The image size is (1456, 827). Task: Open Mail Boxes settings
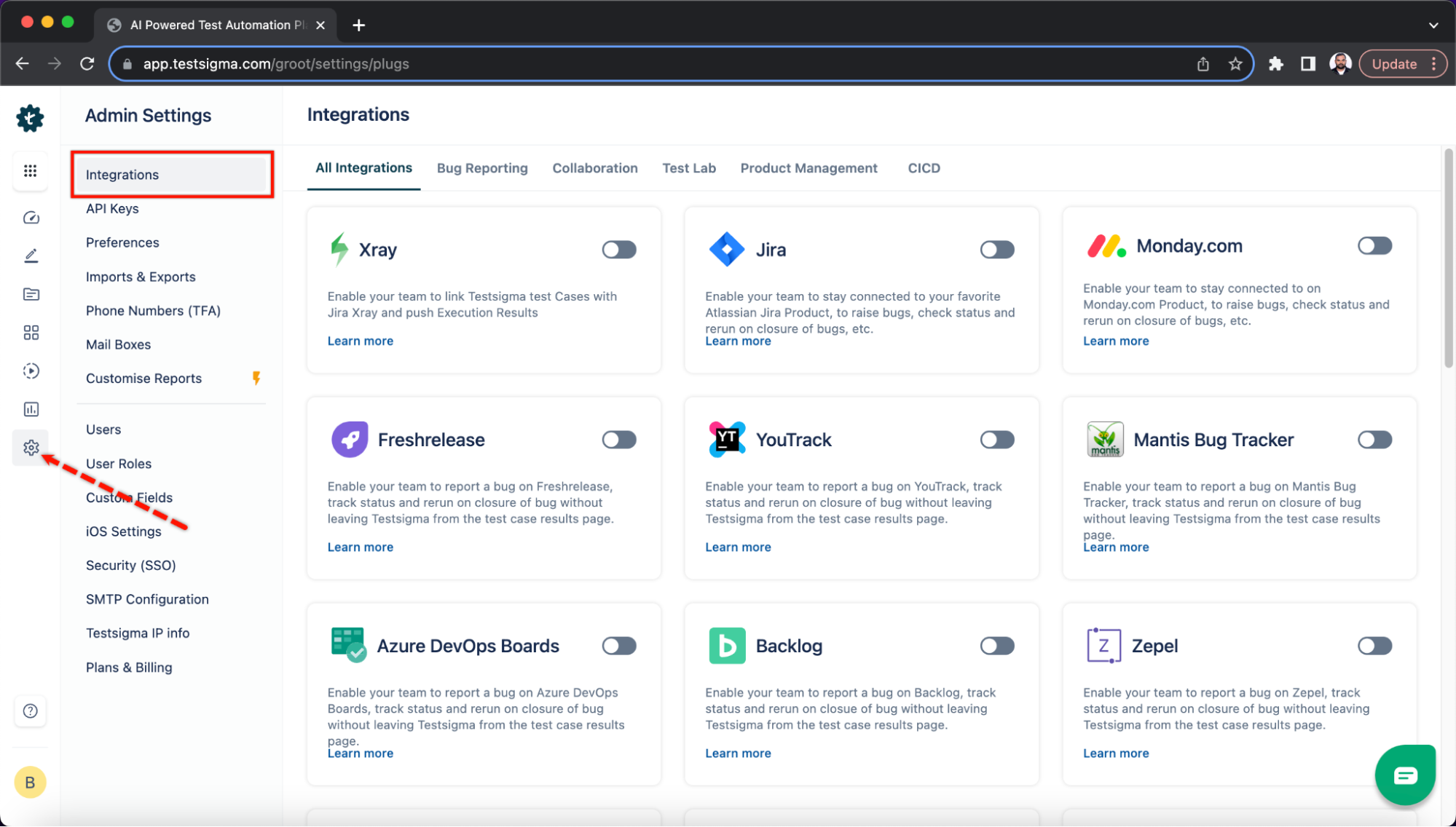click(118, 344)
